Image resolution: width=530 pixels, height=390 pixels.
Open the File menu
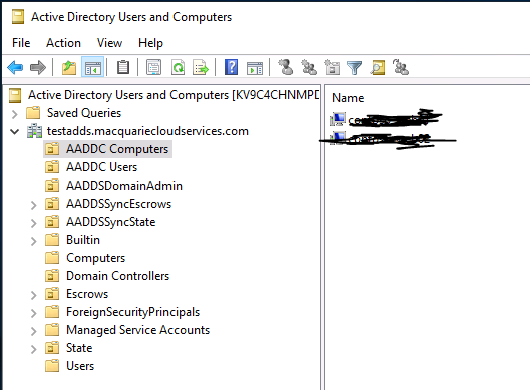click(21, 43)
